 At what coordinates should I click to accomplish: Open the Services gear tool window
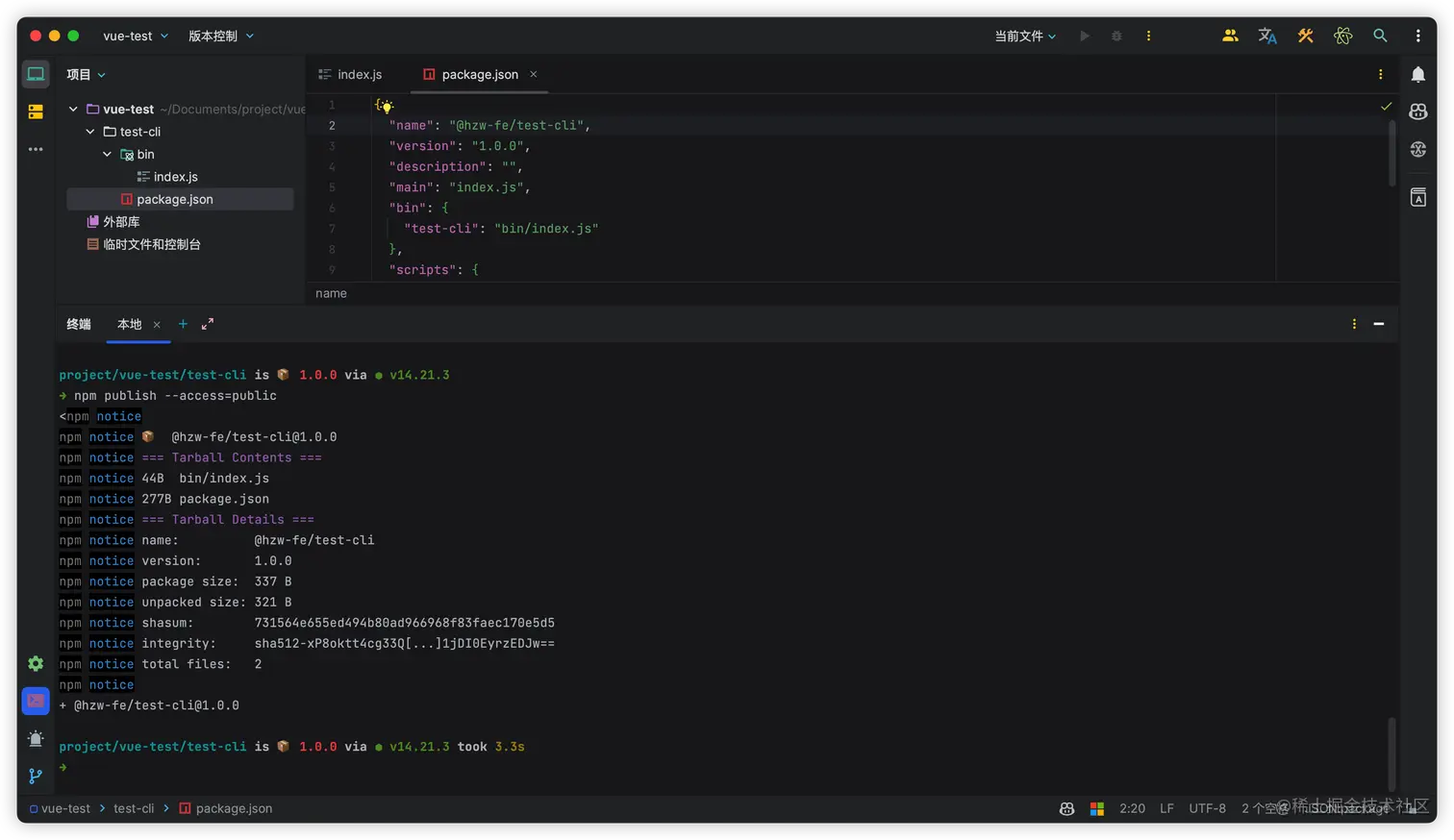36,663
